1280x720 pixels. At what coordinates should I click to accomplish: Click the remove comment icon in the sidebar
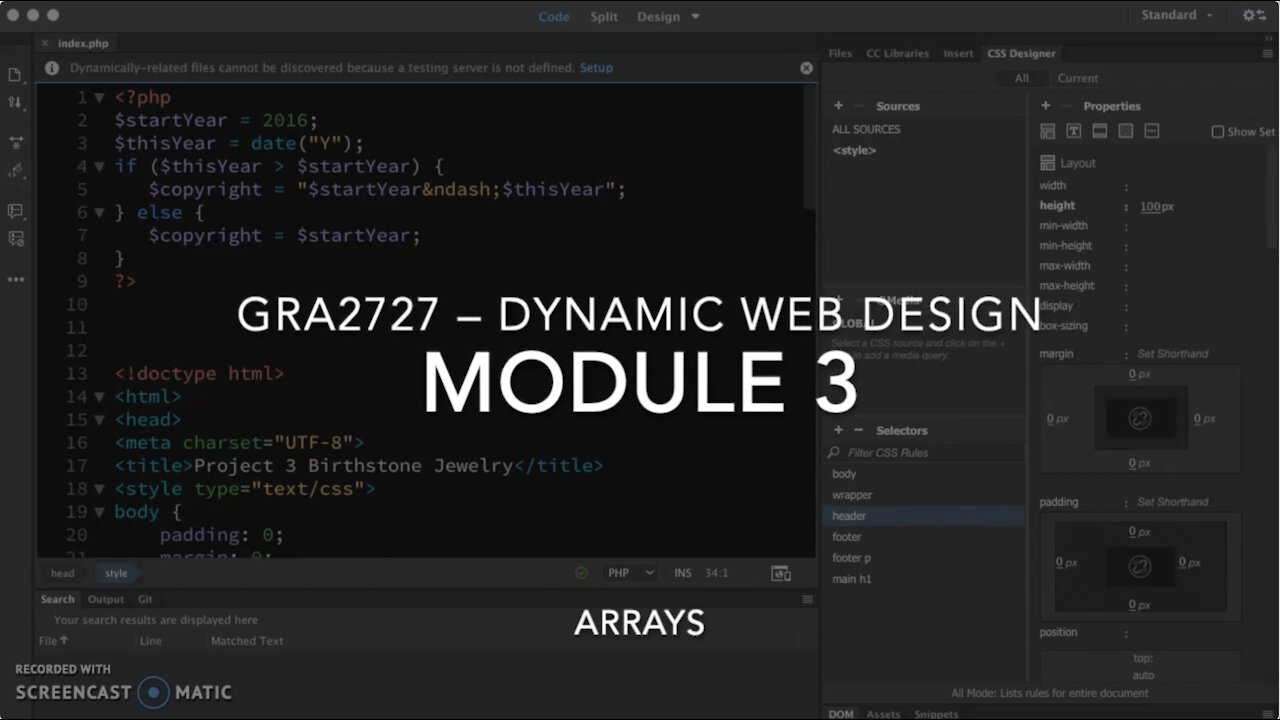[15, 238]
